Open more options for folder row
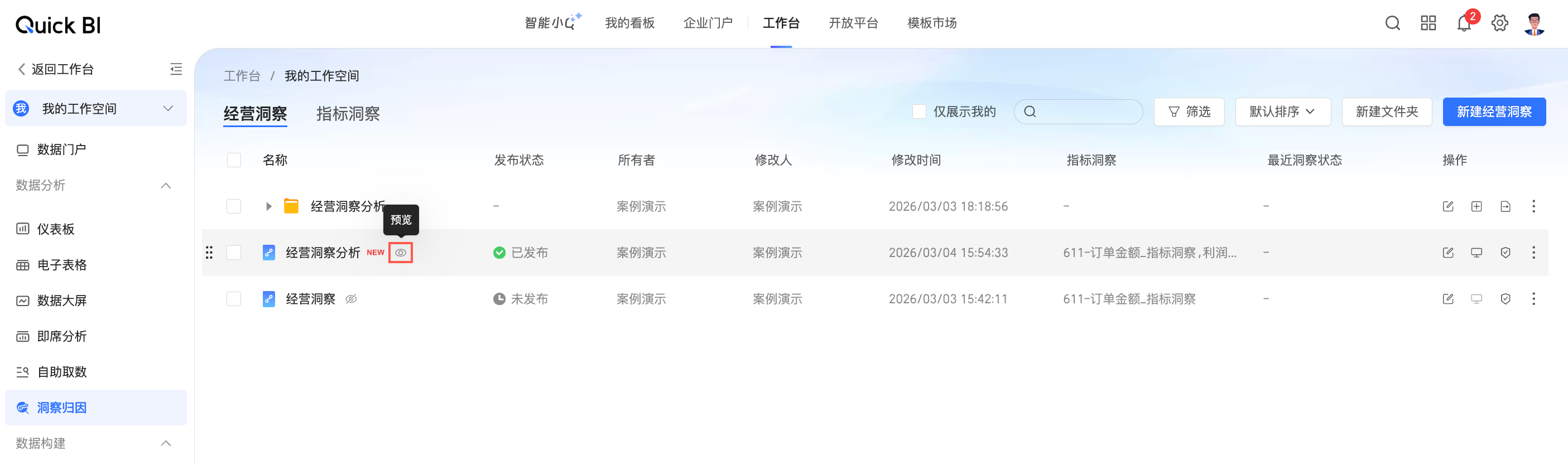 1533,206
